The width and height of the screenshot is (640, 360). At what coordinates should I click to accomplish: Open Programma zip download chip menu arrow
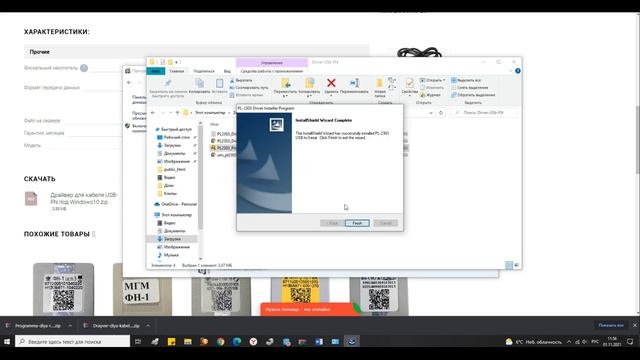(x=70, y=326)
